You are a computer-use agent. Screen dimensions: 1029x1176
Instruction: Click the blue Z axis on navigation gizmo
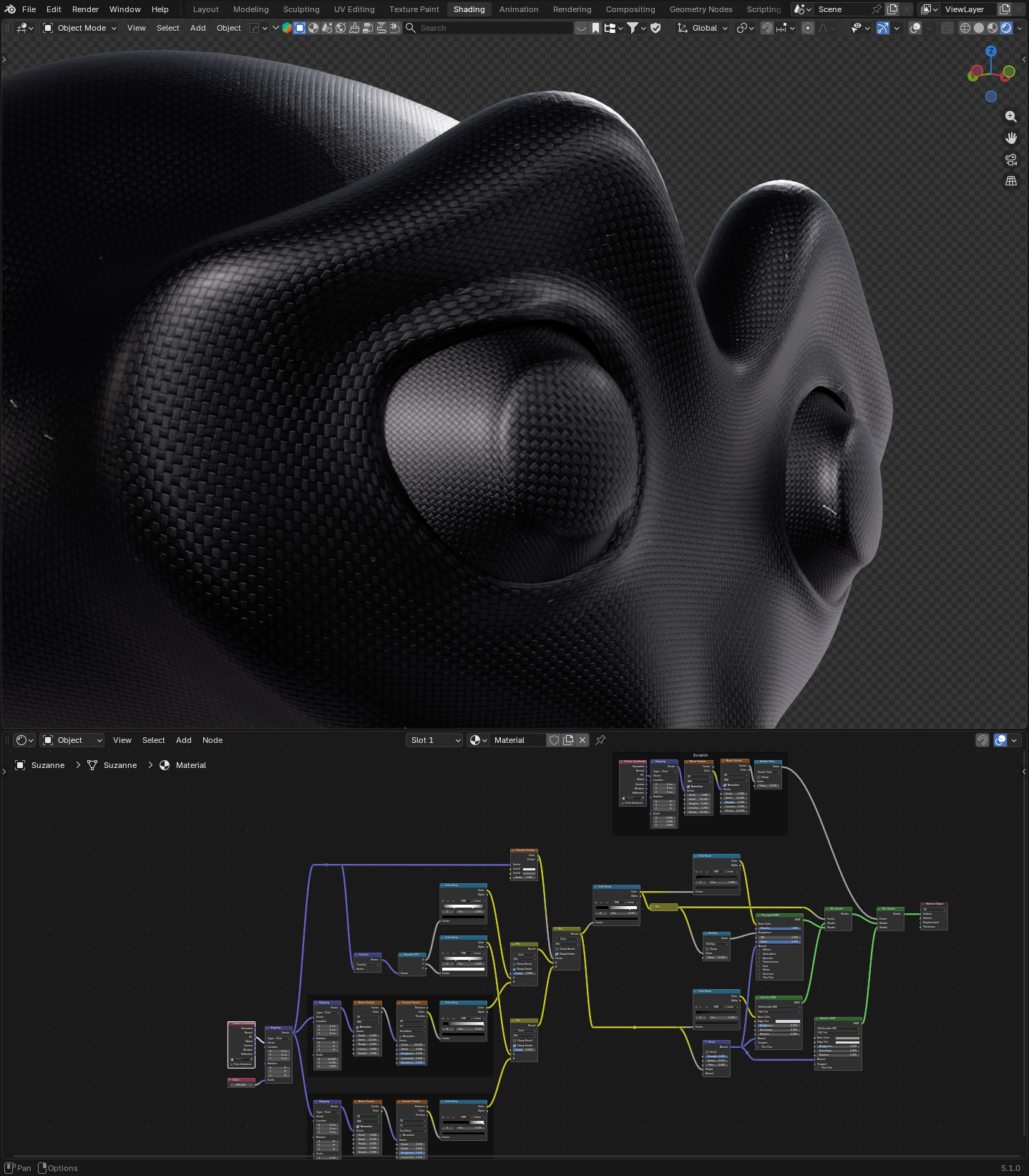click(991, 52)
